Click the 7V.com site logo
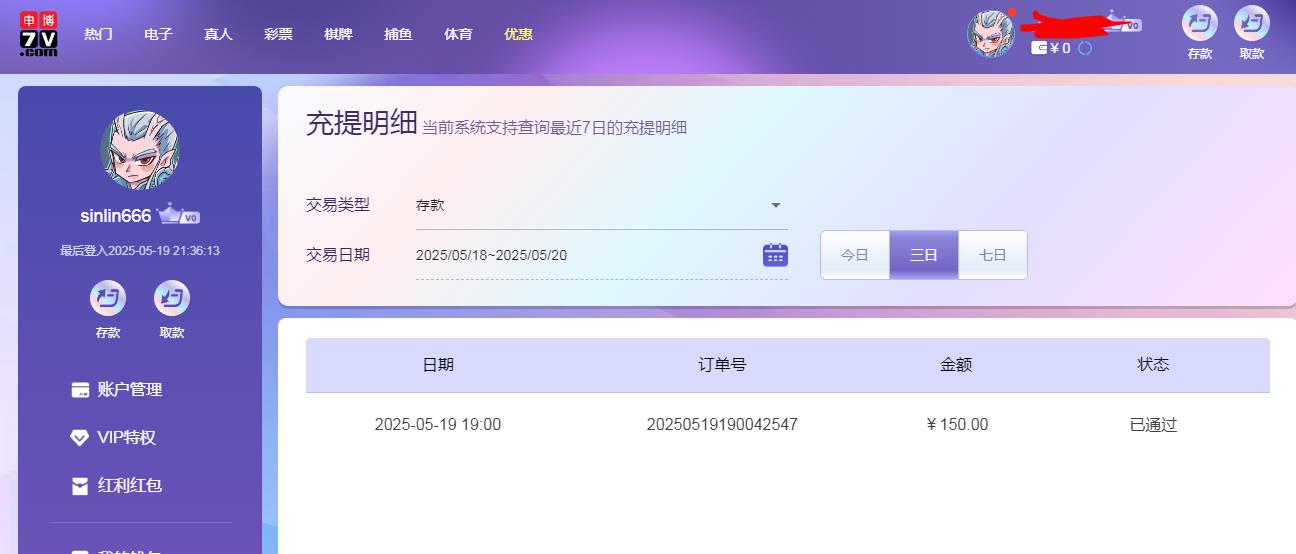The height and width of the screenshot is (554, 1296). point(38,34)
